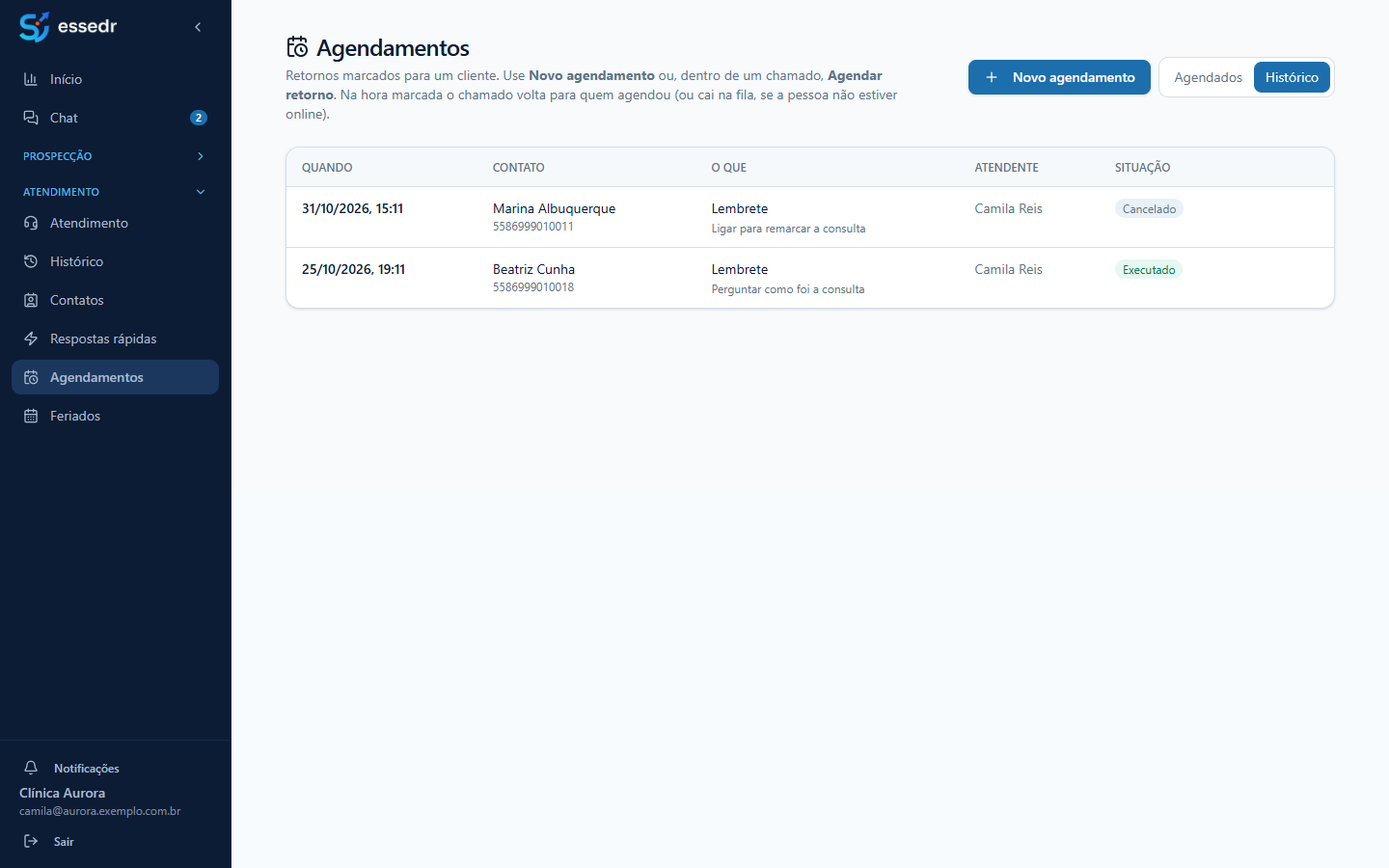This screenshot has width=1389, height=868.
Task: Select the Beatriz Cunha contact name
Action: (533, 269)
